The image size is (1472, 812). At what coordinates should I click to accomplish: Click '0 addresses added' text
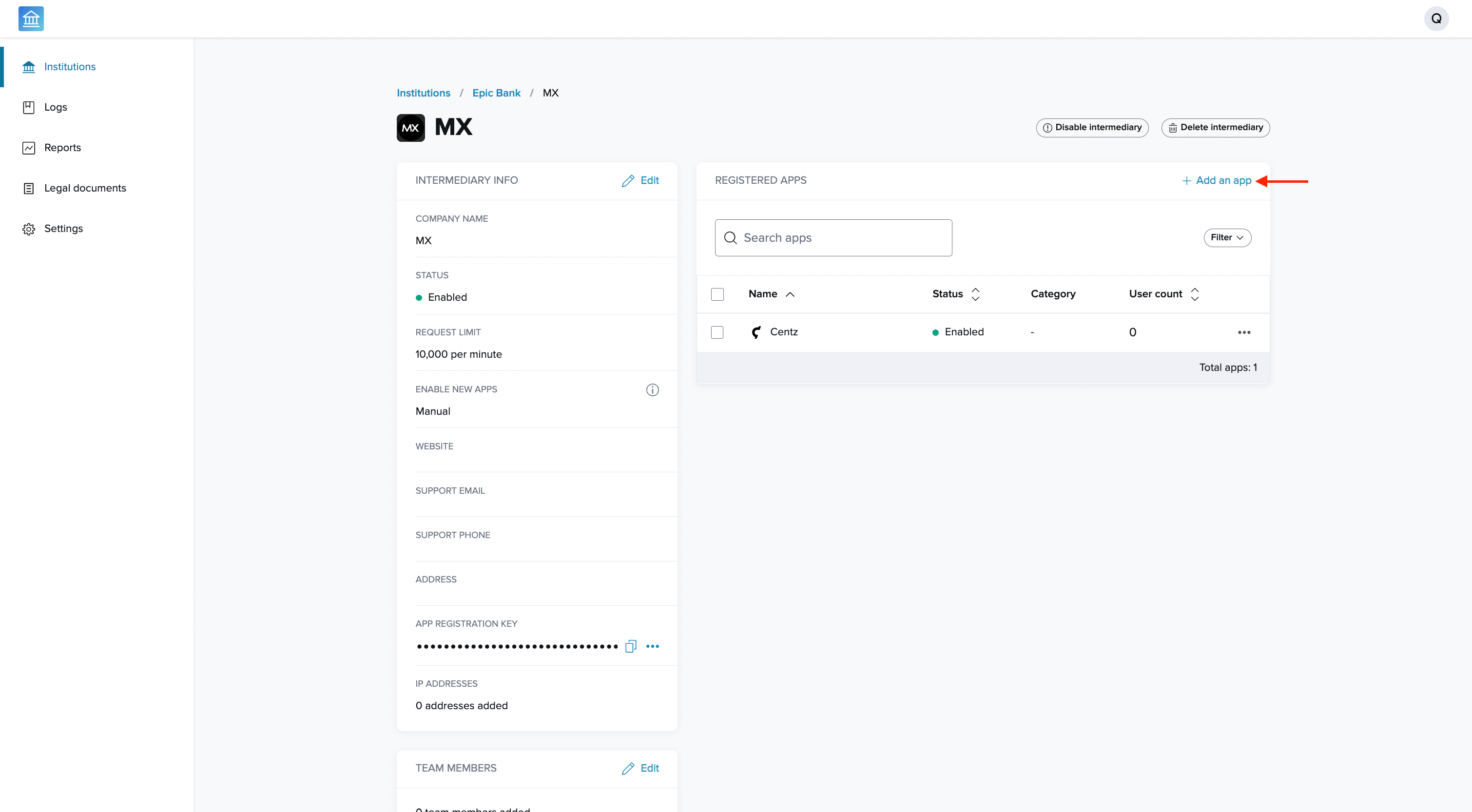pos(461,706)
